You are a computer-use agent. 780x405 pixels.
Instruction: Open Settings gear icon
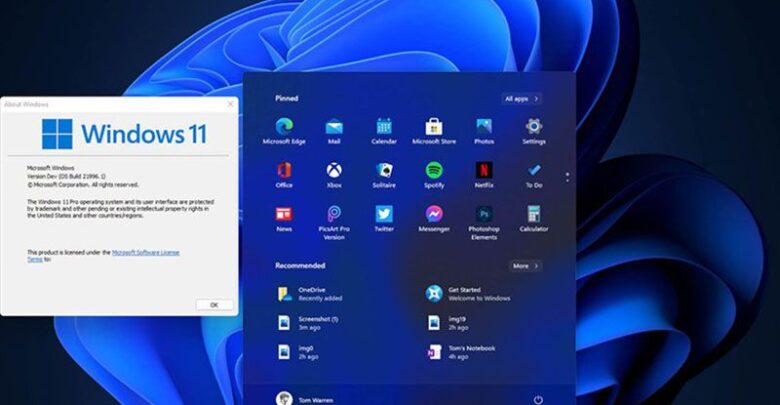coord(534,127)
